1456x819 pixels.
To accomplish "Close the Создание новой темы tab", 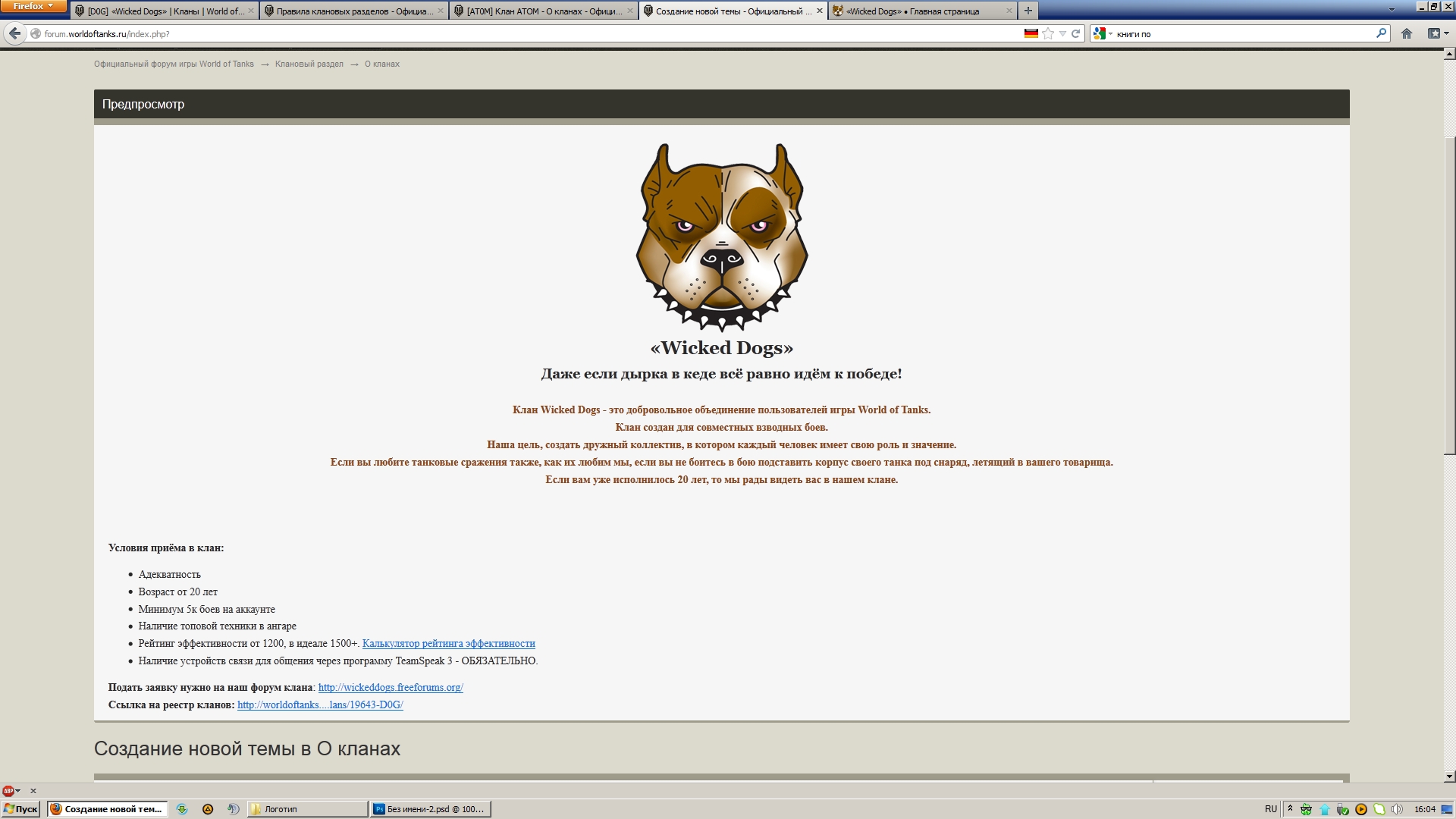I will (820, 11).
